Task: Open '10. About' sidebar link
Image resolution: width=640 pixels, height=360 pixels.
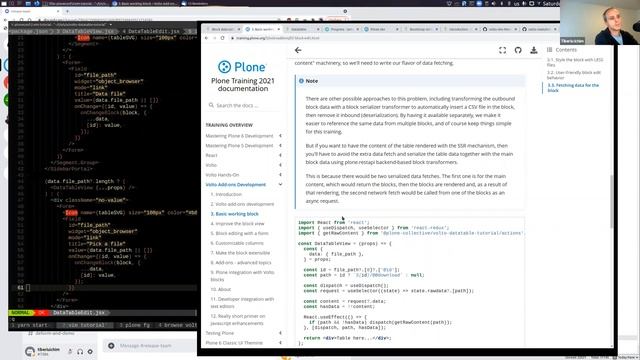Action: [x=221, y=289]
